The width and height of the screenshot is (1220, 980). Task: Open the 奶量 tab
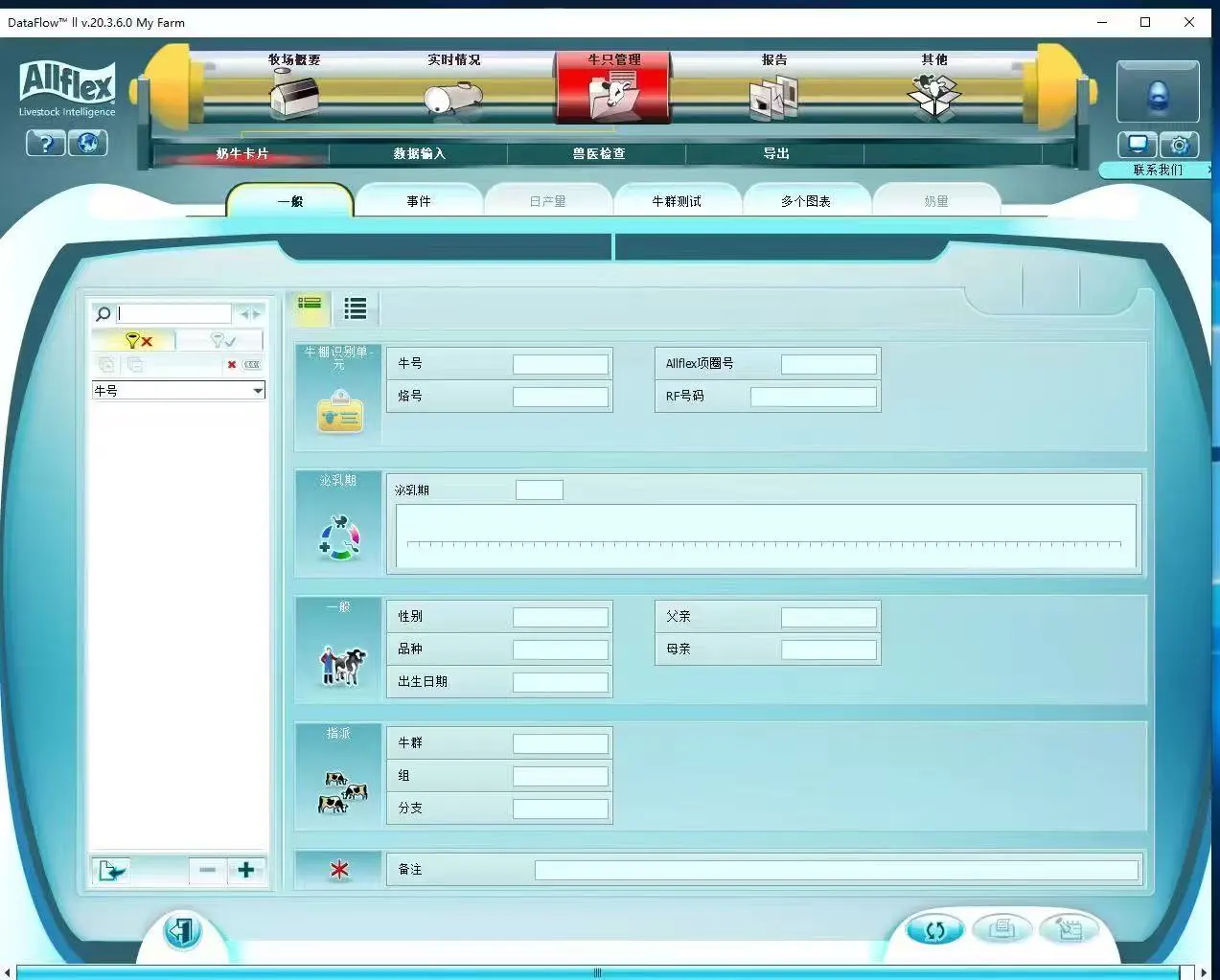click(936, 200)
